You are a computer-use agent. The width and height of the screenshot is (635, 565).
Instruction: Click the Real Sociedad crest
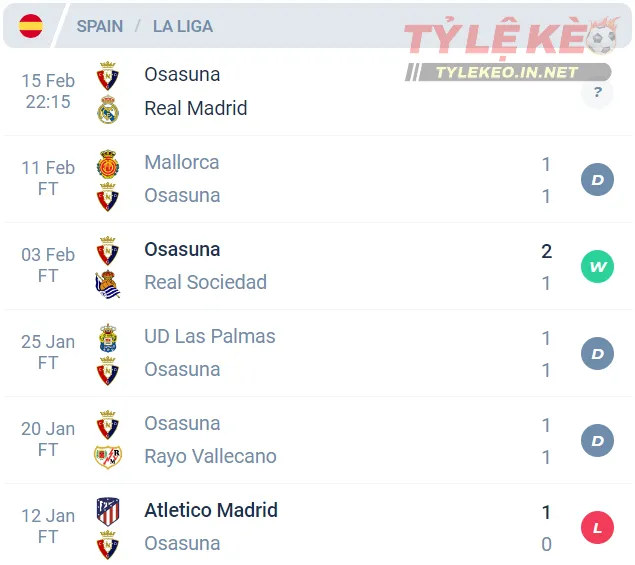[x=108, y=283]
